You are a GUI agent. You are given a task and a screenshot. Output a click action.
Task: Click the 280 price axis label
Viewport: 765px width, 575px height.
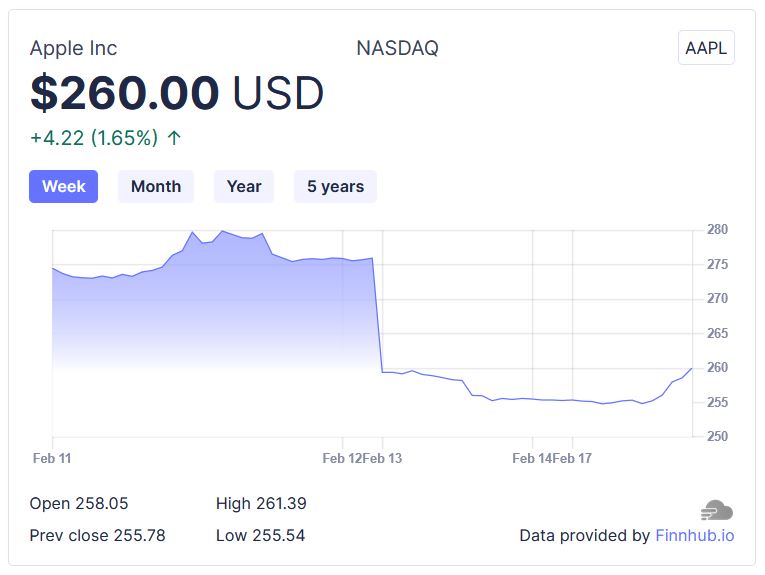(x=717, y=230)
